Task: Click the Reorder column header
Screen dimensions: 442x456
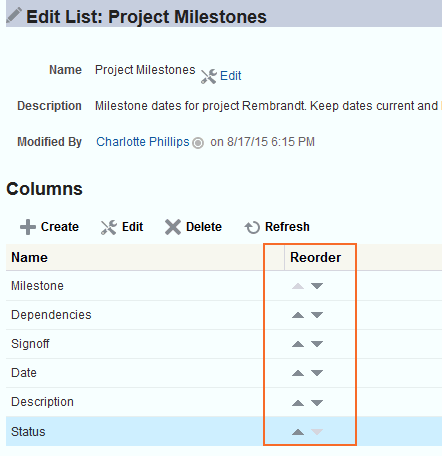Action: [315, 258]
